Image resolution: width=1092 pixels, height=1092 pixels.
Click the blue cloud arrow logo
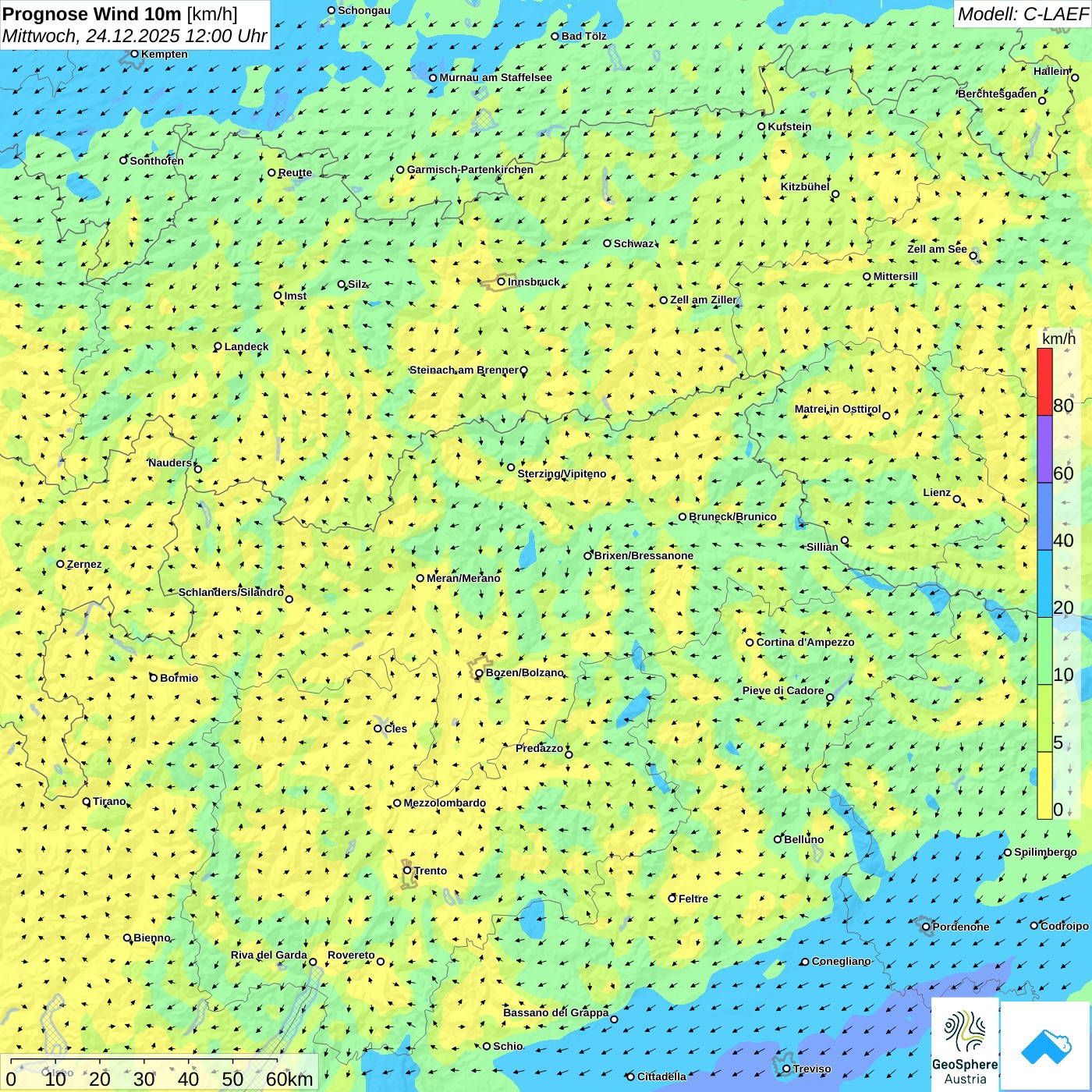[1046, 1047]
